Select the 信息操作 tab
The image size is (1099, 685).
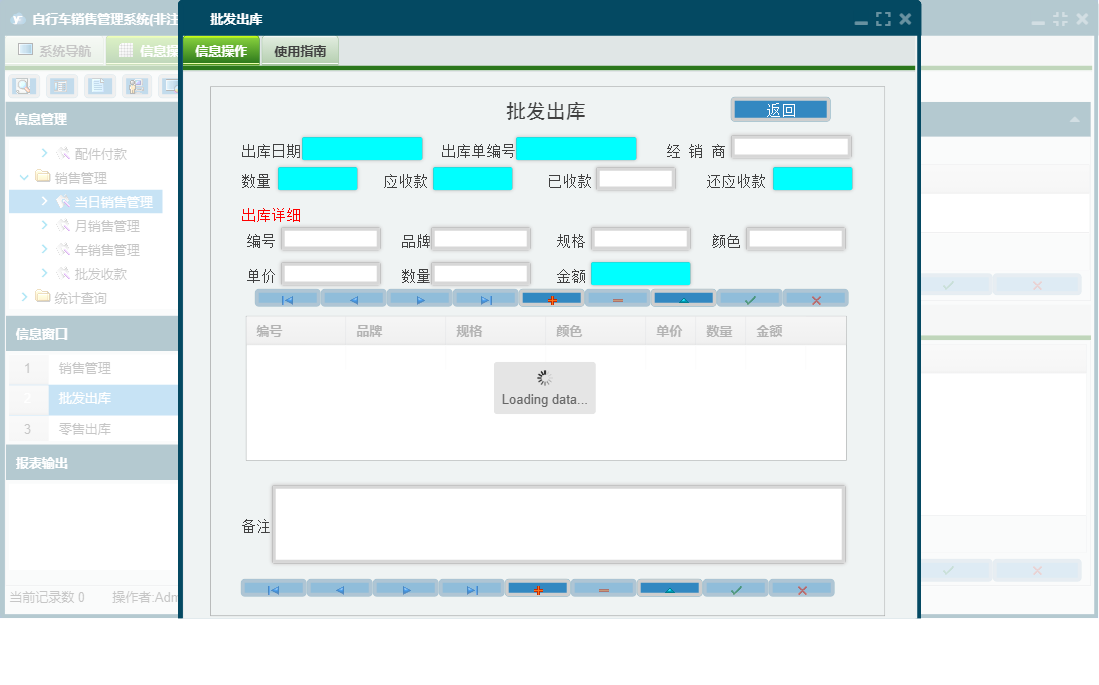[221, 48]
